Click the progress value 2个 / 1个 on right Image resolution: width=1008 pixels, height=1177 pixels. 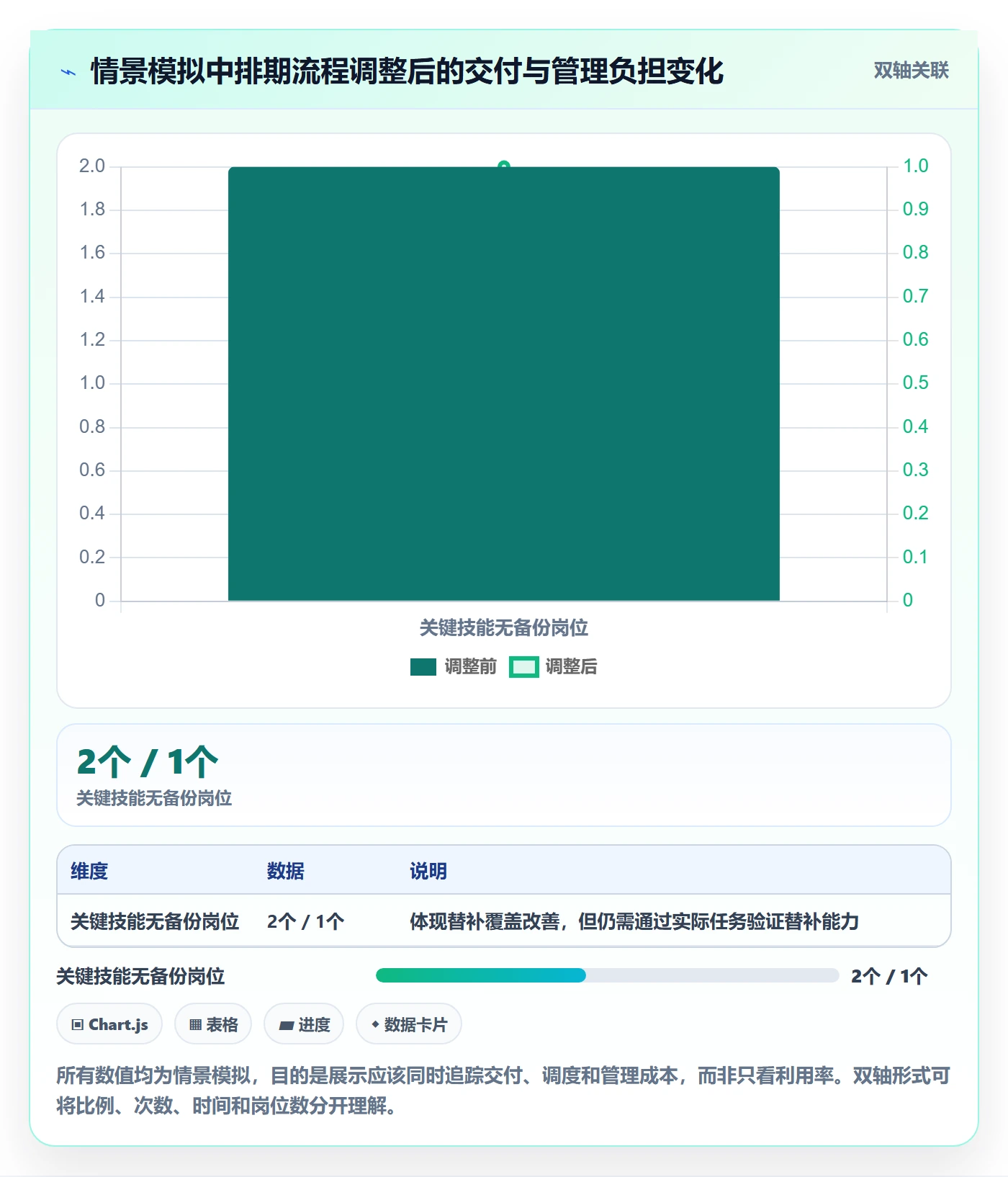point(889,976)
